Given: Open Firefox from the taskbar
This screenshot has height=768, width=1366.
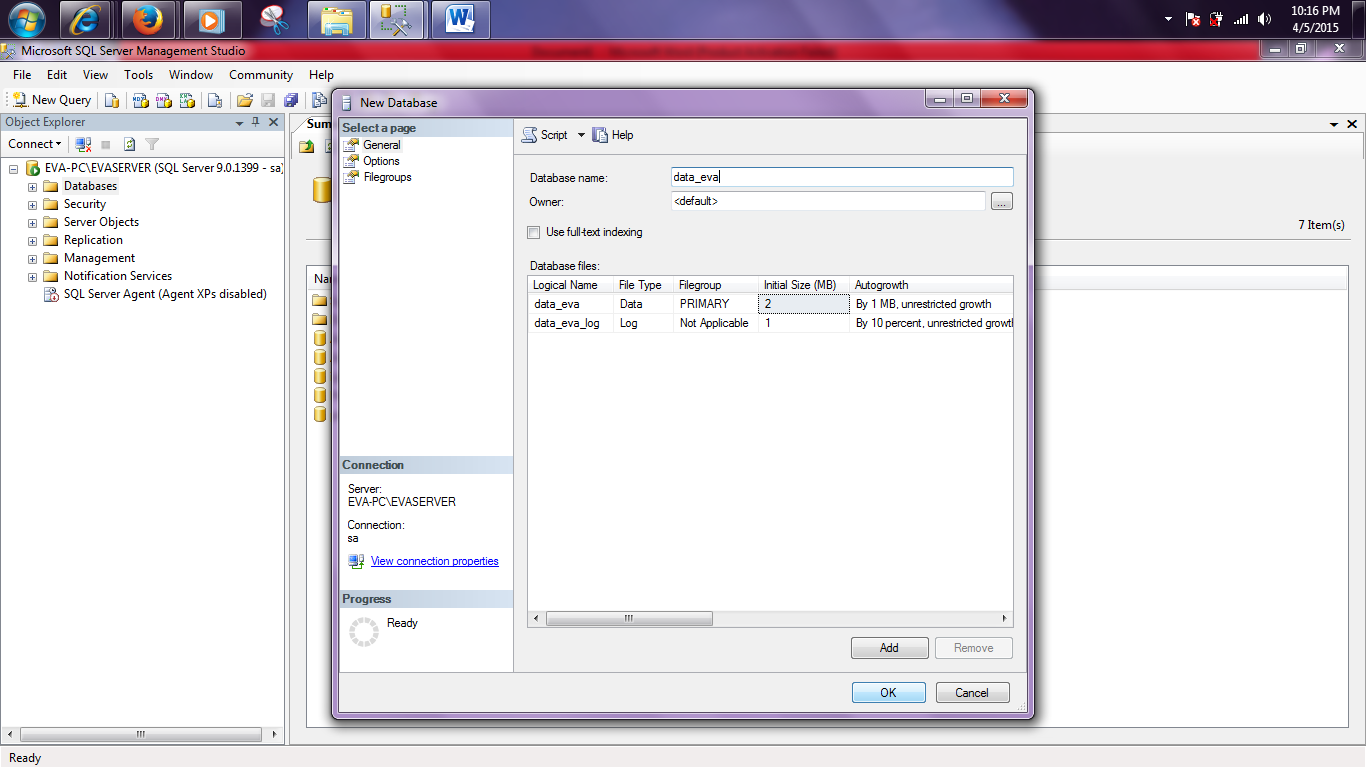Looking at the screenshot, I should point(147,19).
